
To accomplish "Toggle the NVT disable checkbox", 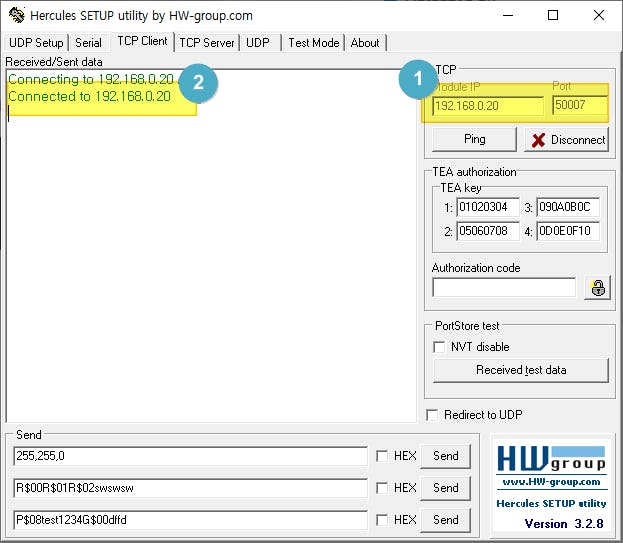I will click(439, 347).
